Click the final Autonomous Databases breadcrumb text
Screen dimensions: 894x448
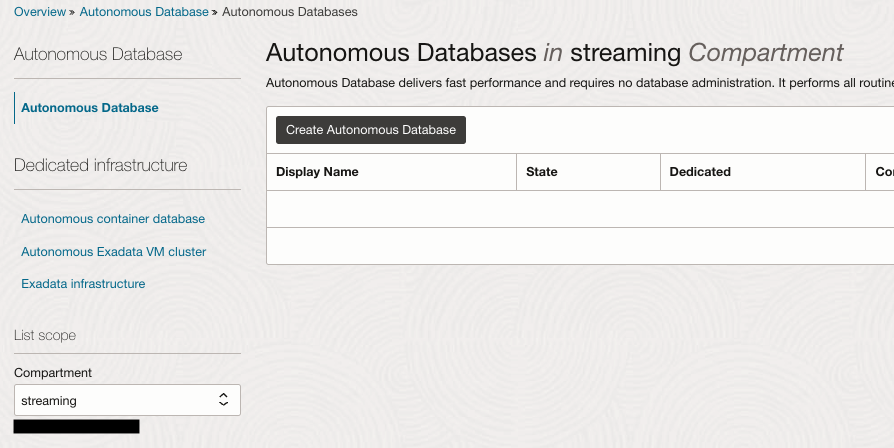coord(289,12)
